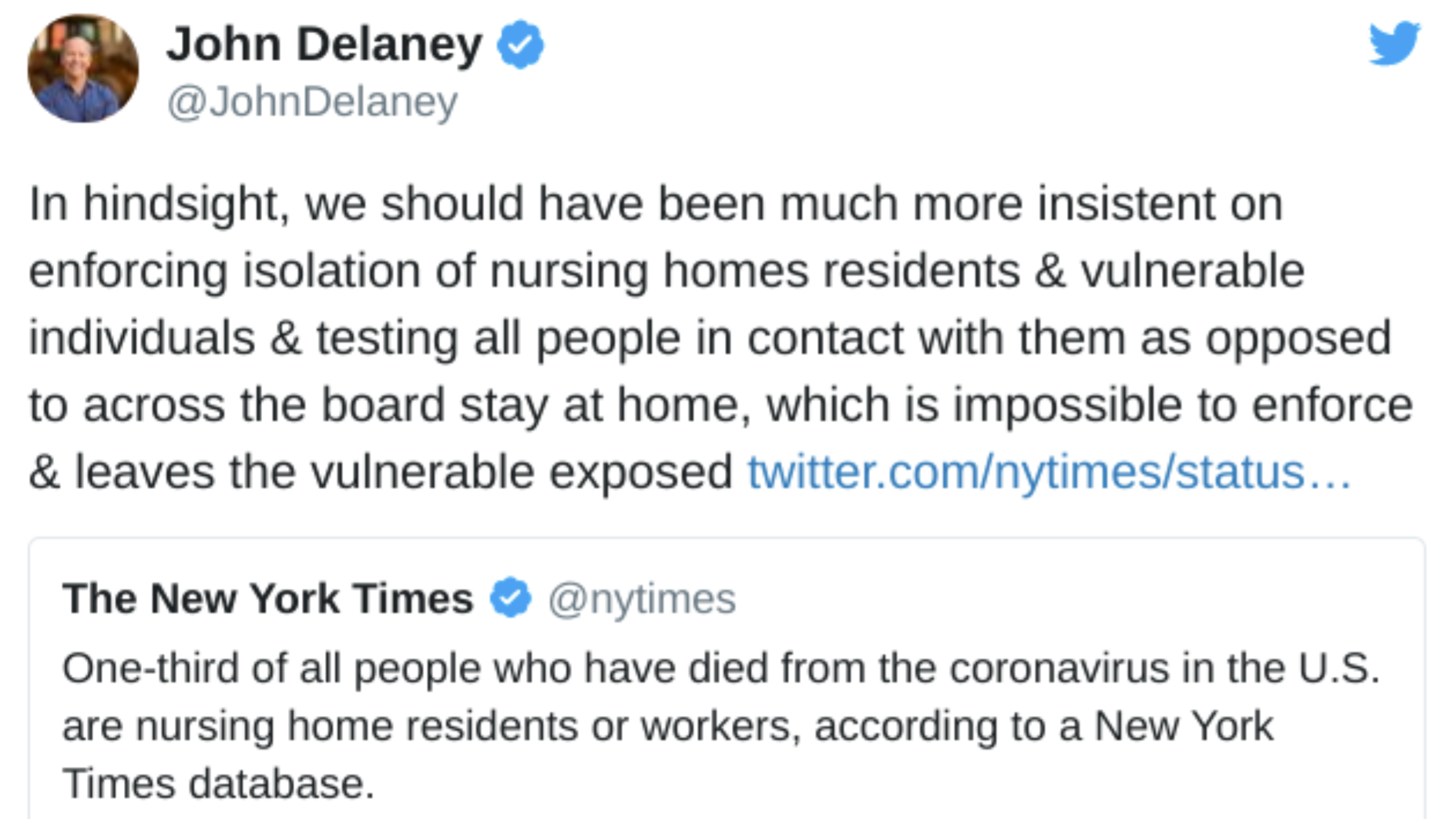Click the '& leaves the vulnerable exposed' text
1456x819 pixels.
pos(380,472)
